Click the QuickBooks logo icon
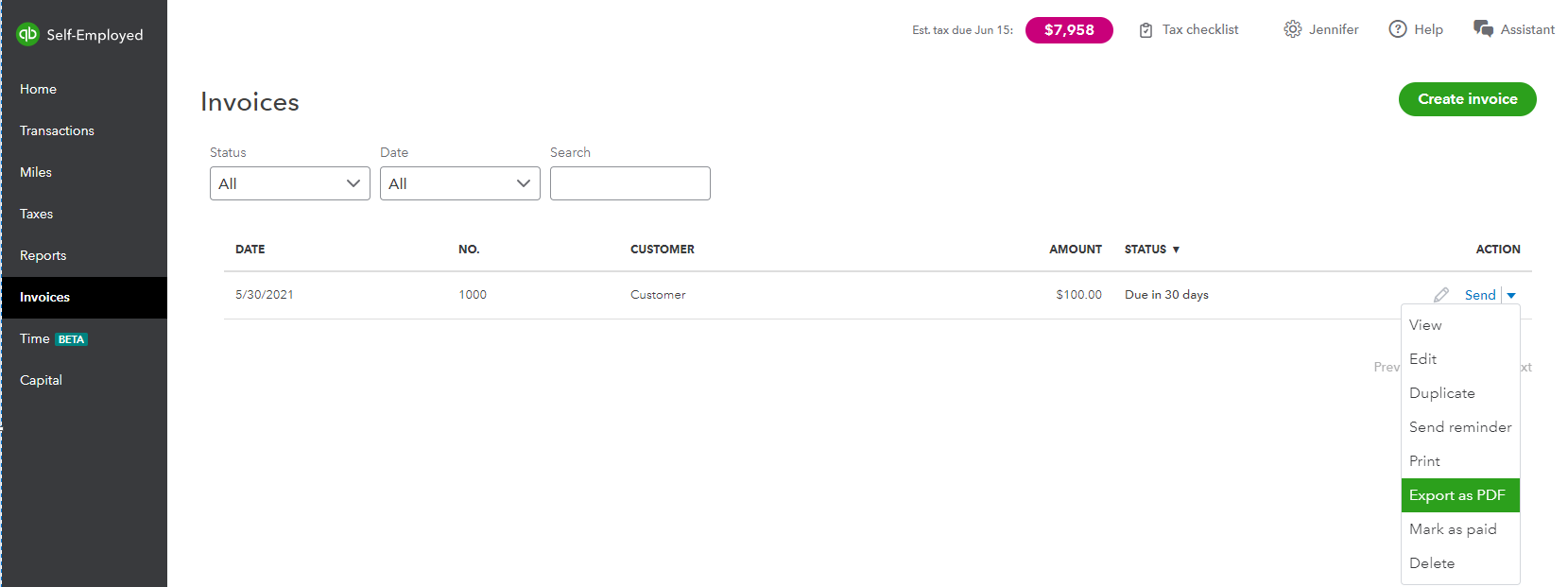The height and width of the screenshot is (587, 1568). click(x=27, y=34)
